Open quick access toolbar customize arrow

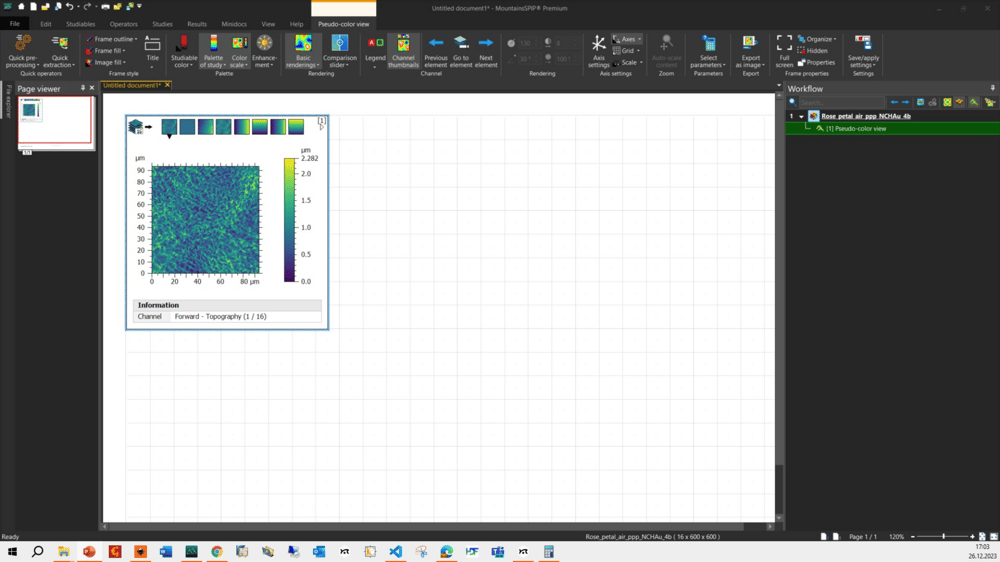(139, 6)
